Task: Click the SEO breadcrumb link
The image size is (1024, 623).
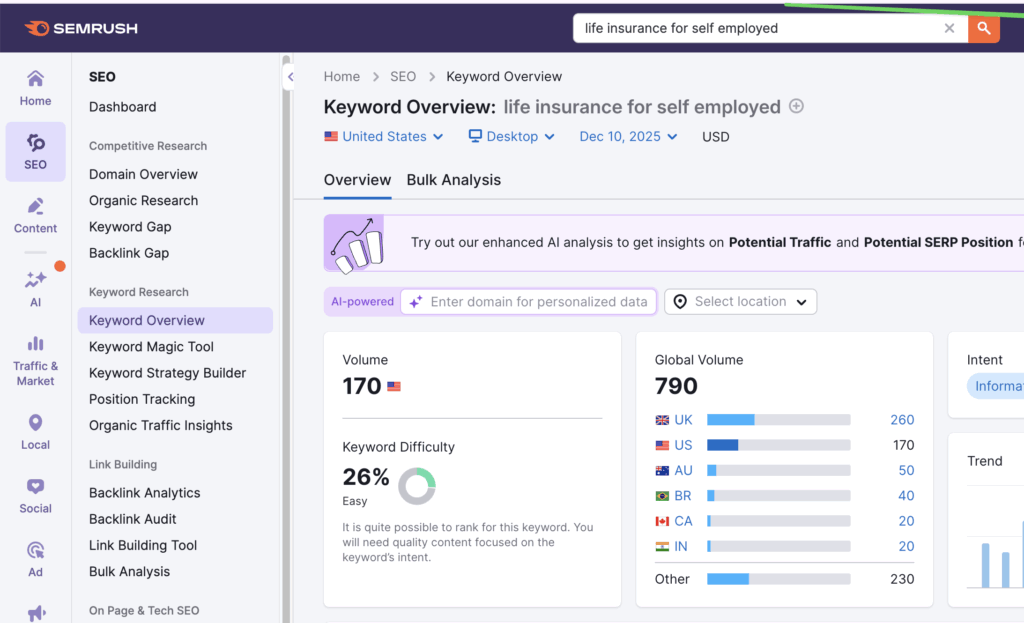Action: click(403, 76)
